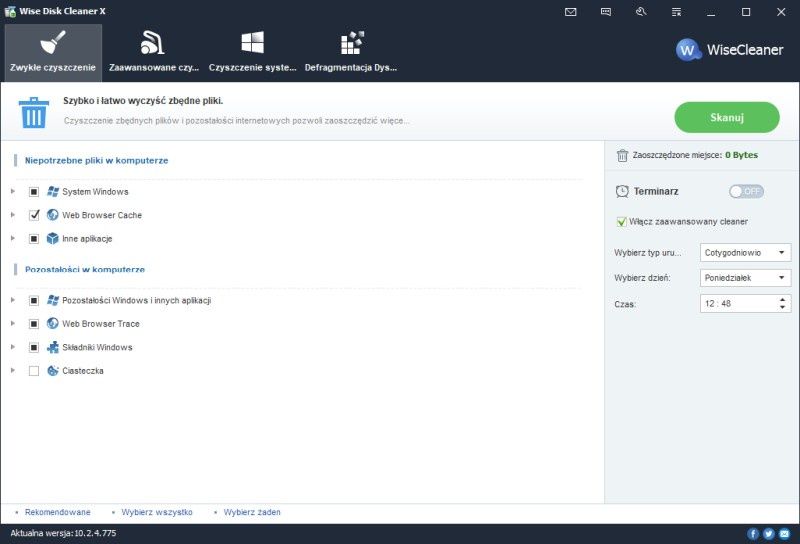Screen dimensions: 800x544
Task: Open the Twitter icon in status bar
Action: pyautogui.click(x=768, y=534)
